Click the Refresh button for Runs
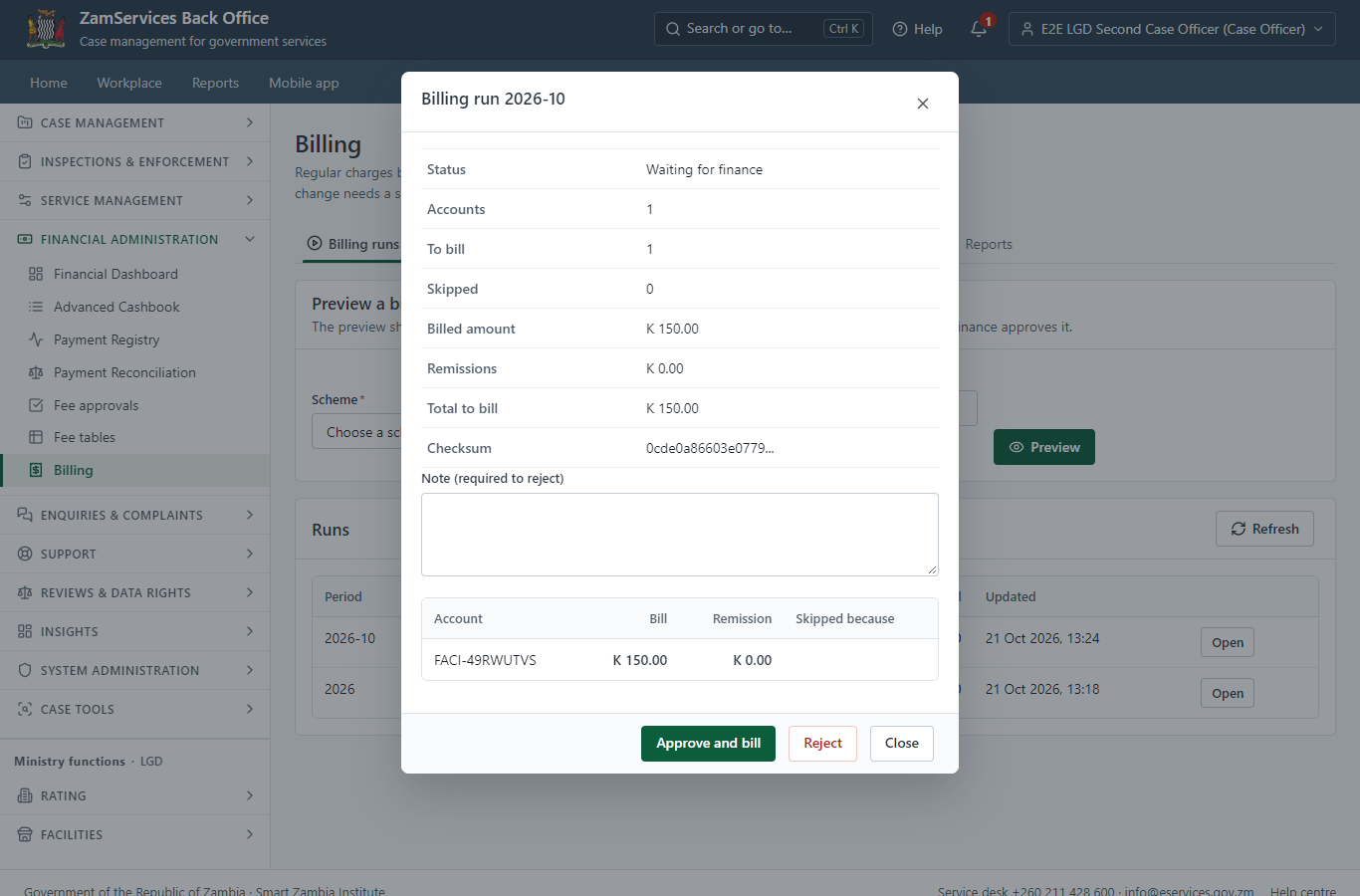The width and height of the screenshot is (1360, 896). pyautogui.click(x=1264, y=529)
